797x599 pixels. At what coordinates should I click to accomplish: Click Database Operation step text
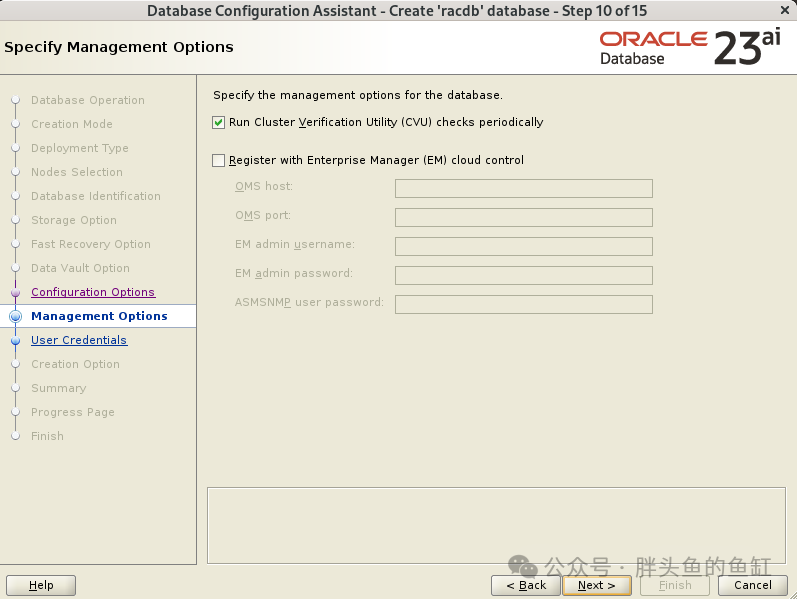tap(87, 100)
